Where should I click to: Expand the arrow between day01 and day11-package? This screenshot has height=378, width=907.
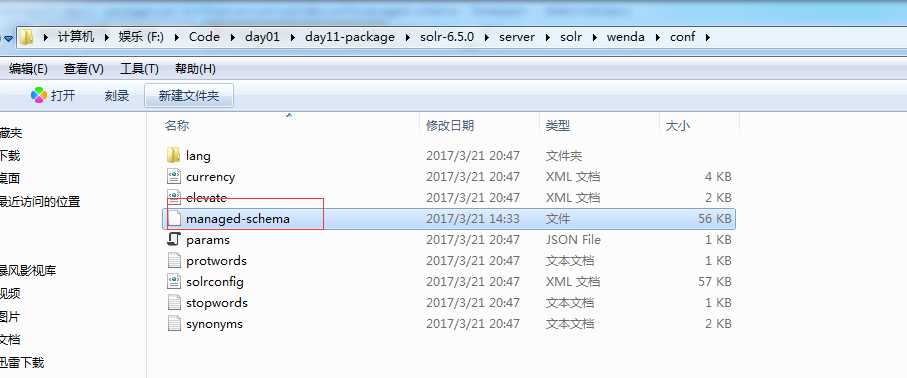pyautogui.click(x=292, y=38)
